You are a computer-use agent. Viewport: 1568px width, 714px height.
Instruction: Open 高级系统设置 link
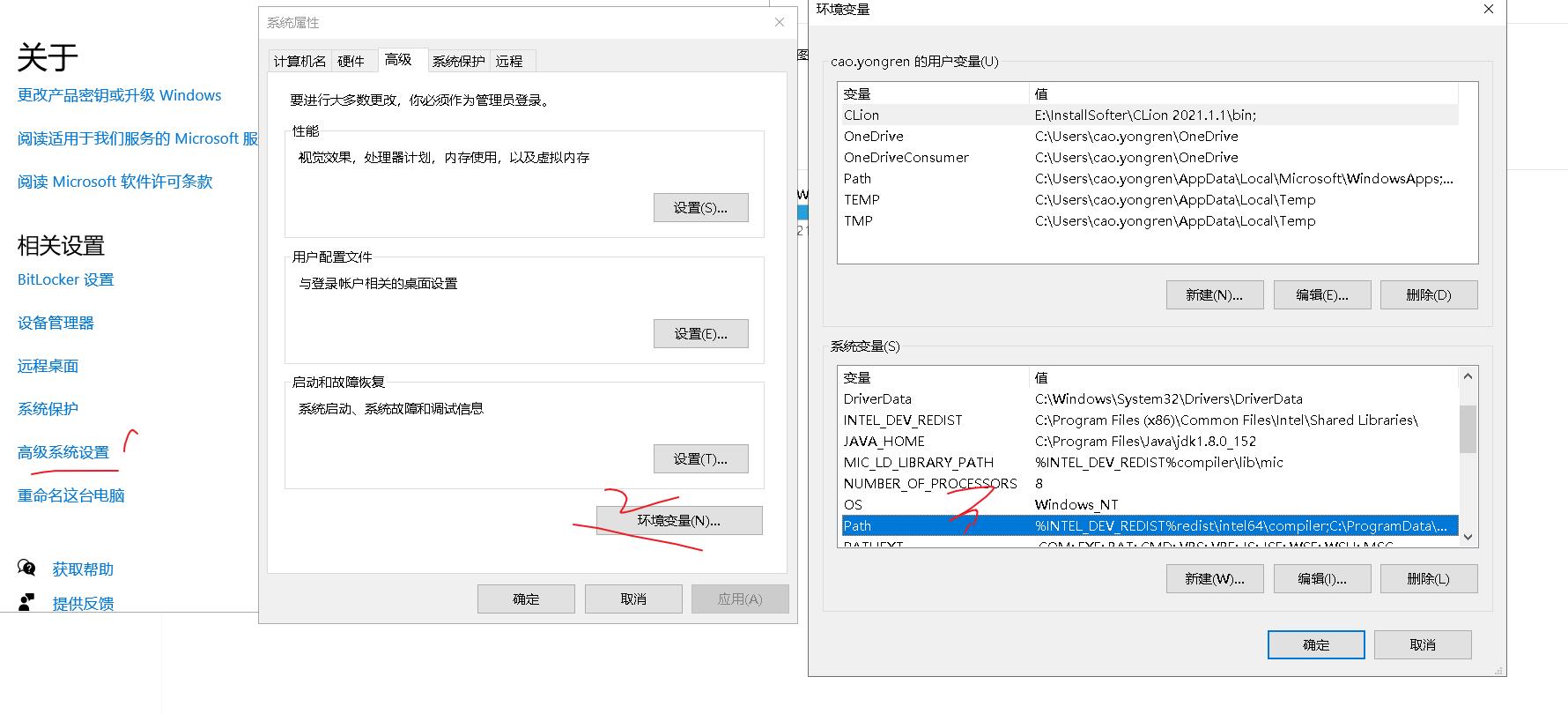[63, 452]
